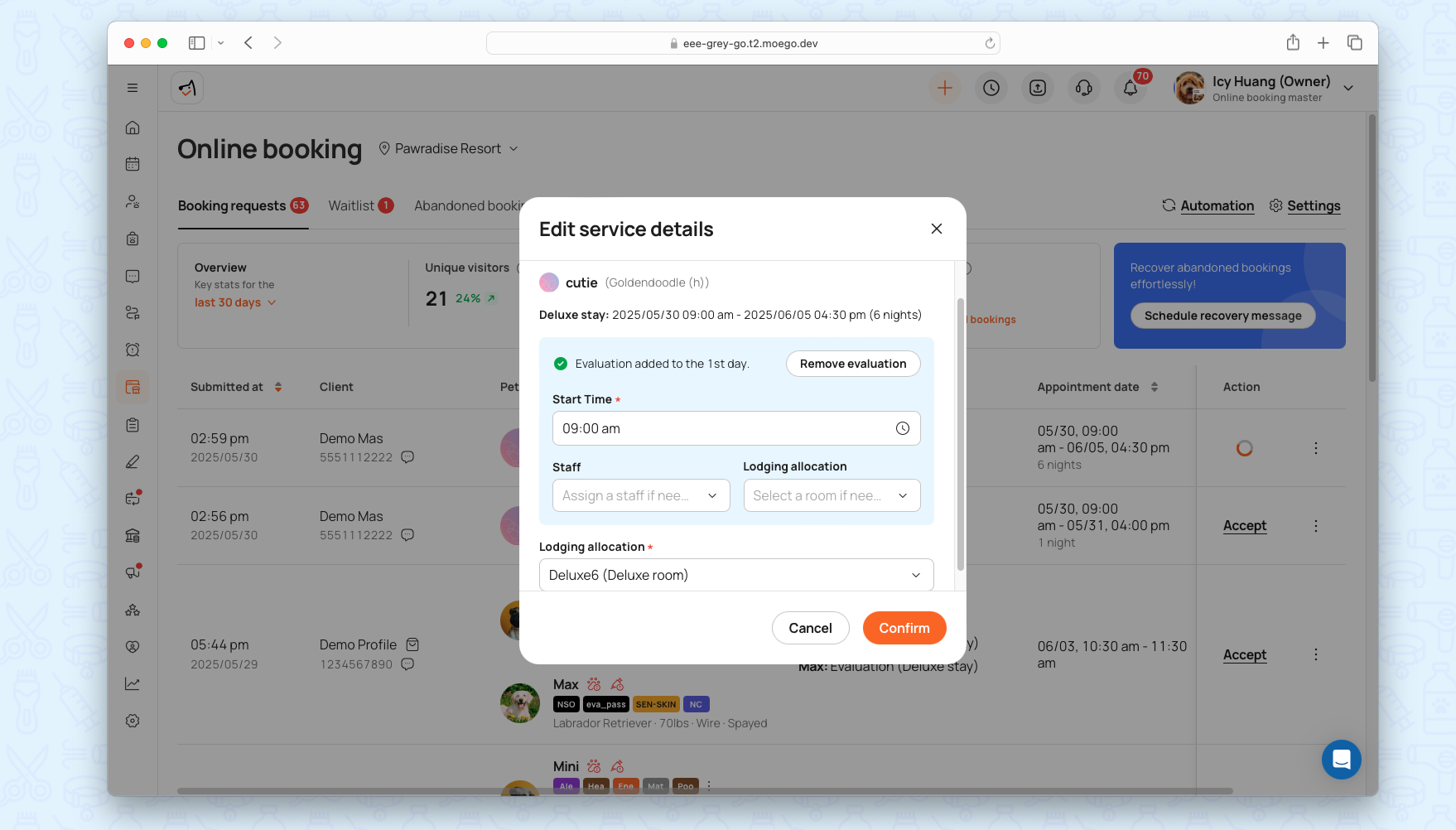Open more options for 02:56 pm request
Screen dimensions: 1456x830
1315,526
